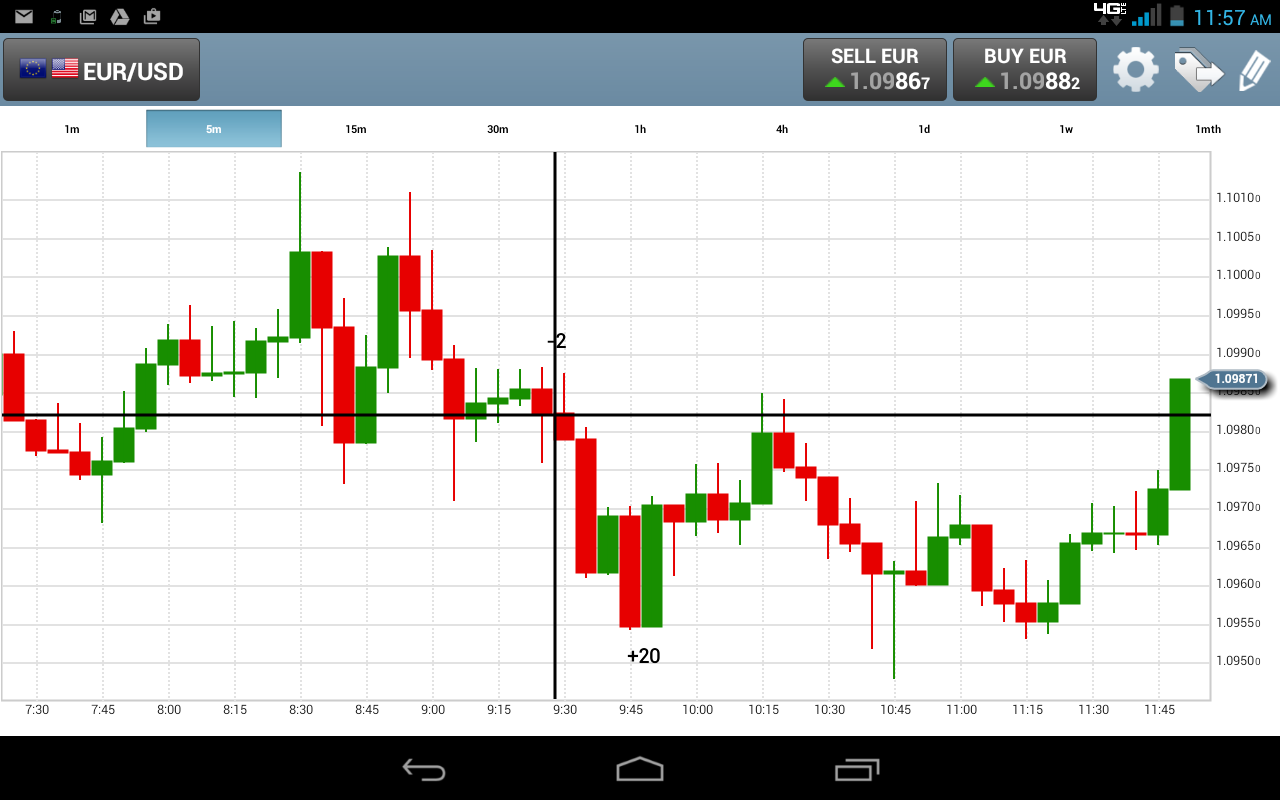Tap SELL EUR at 1.09867
The height and width of the screenshot is (800, 1280).
[874, 70]
